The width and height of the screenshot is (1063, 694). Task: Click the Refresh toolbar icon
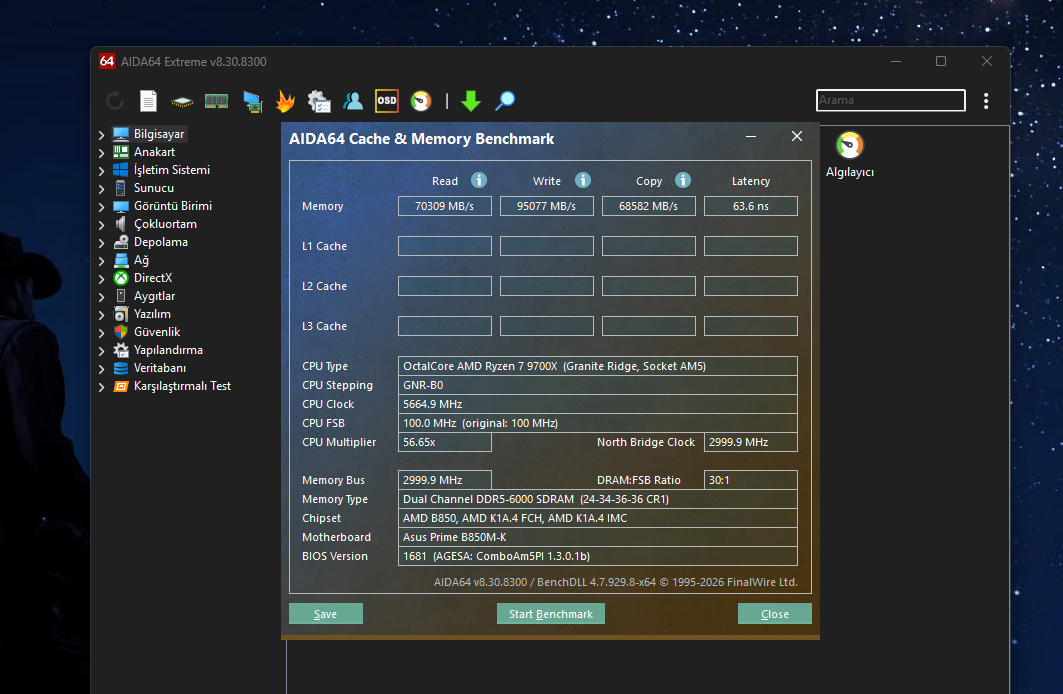(115, 101)
